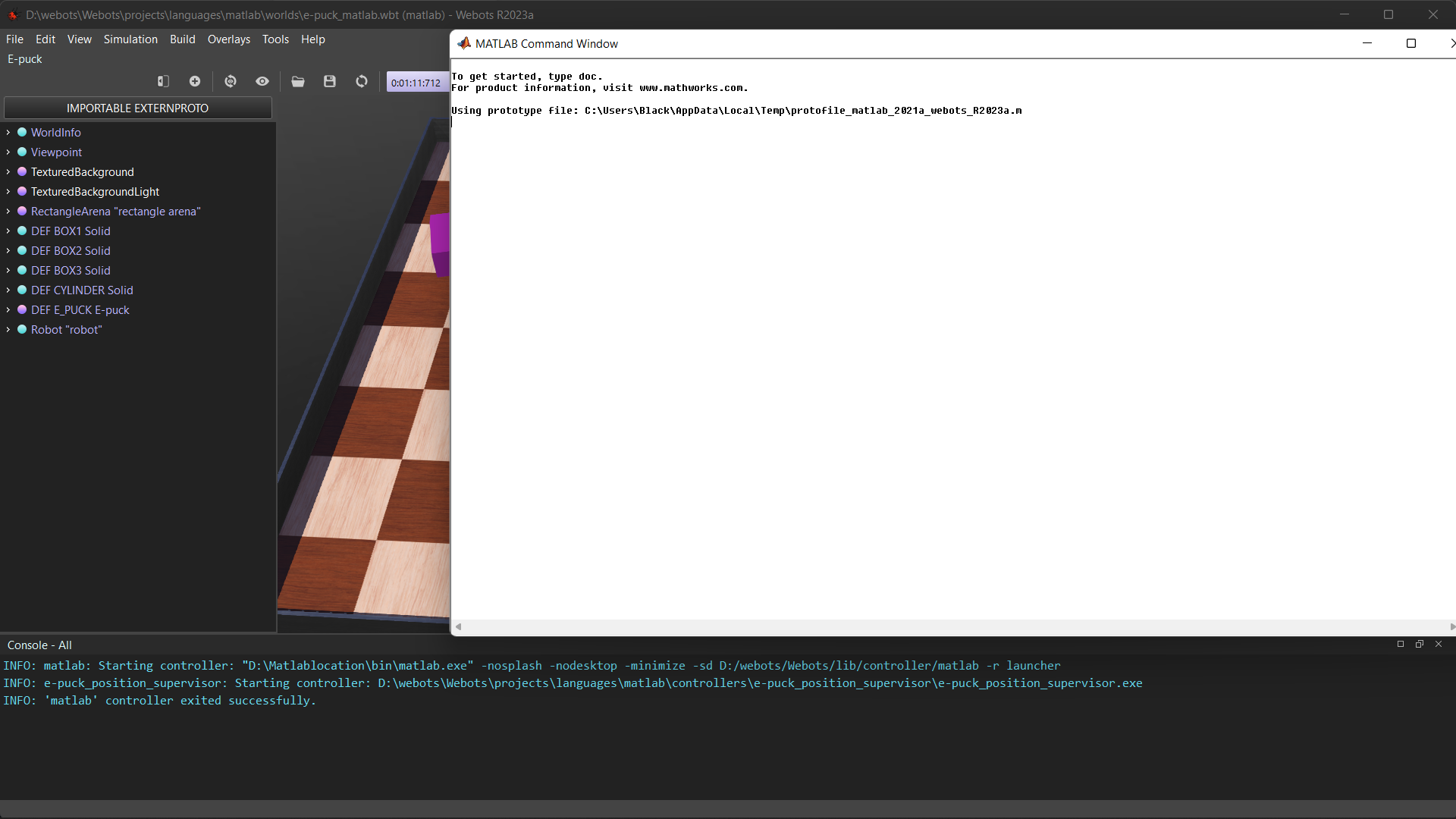Click the IMPORTABLE EXTERNPROTO button

tap(137, 108)
